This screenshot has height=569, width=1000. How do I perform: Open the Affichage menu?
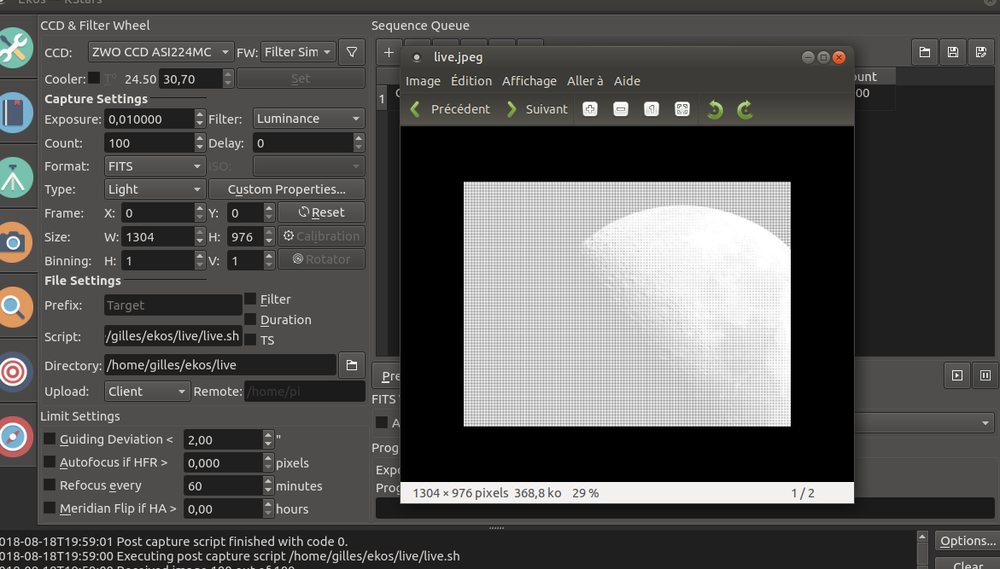pyautogui.click(x=529, y=81)
